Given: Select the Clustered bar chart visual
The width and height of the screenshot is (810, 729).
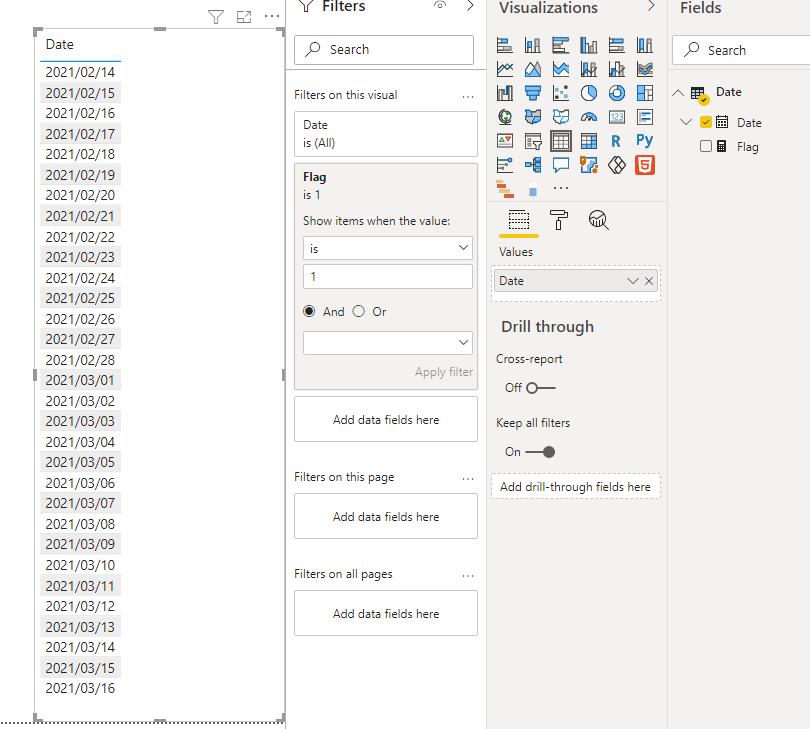Looking at the screenshot, I should pos(560,45).
